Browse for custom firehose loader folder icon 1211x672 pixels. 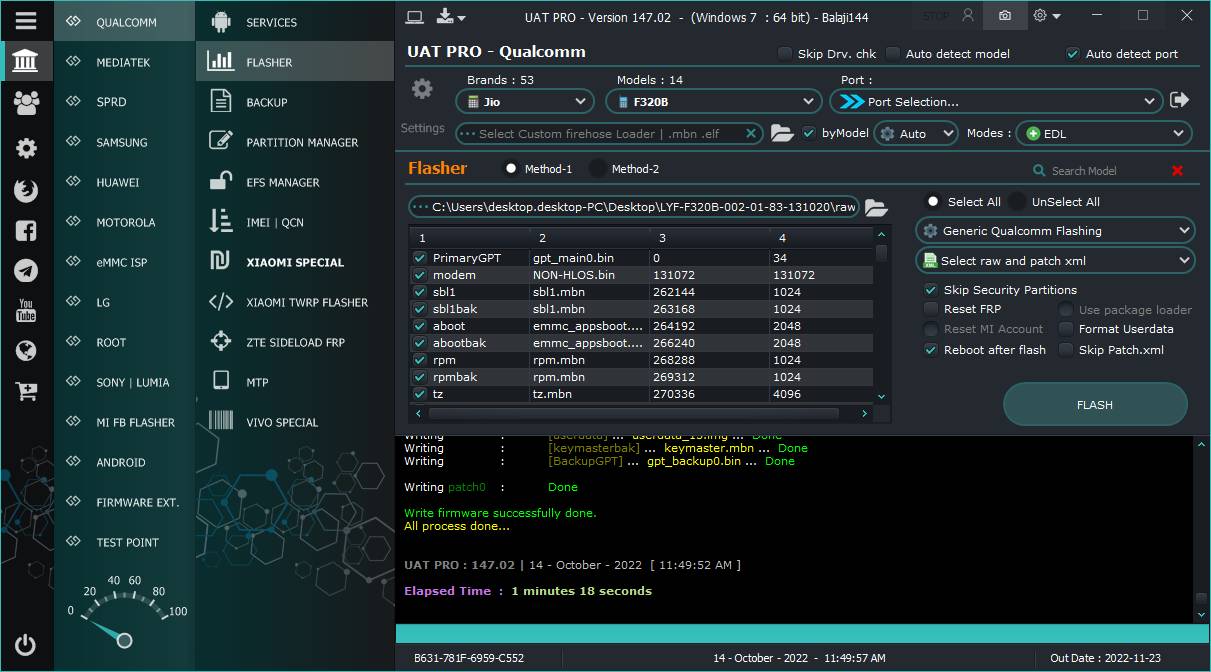782,133
